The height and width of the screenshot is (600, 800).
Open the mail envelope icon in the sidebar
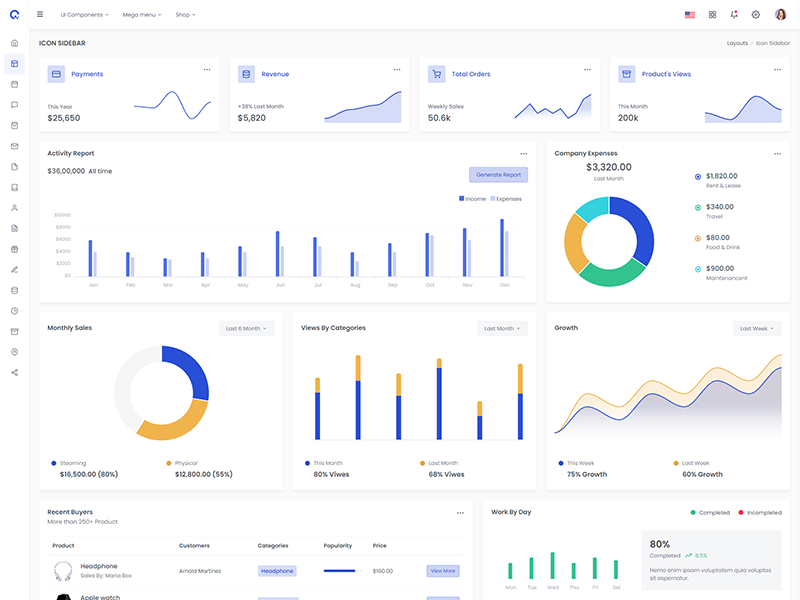pos(14,146)
